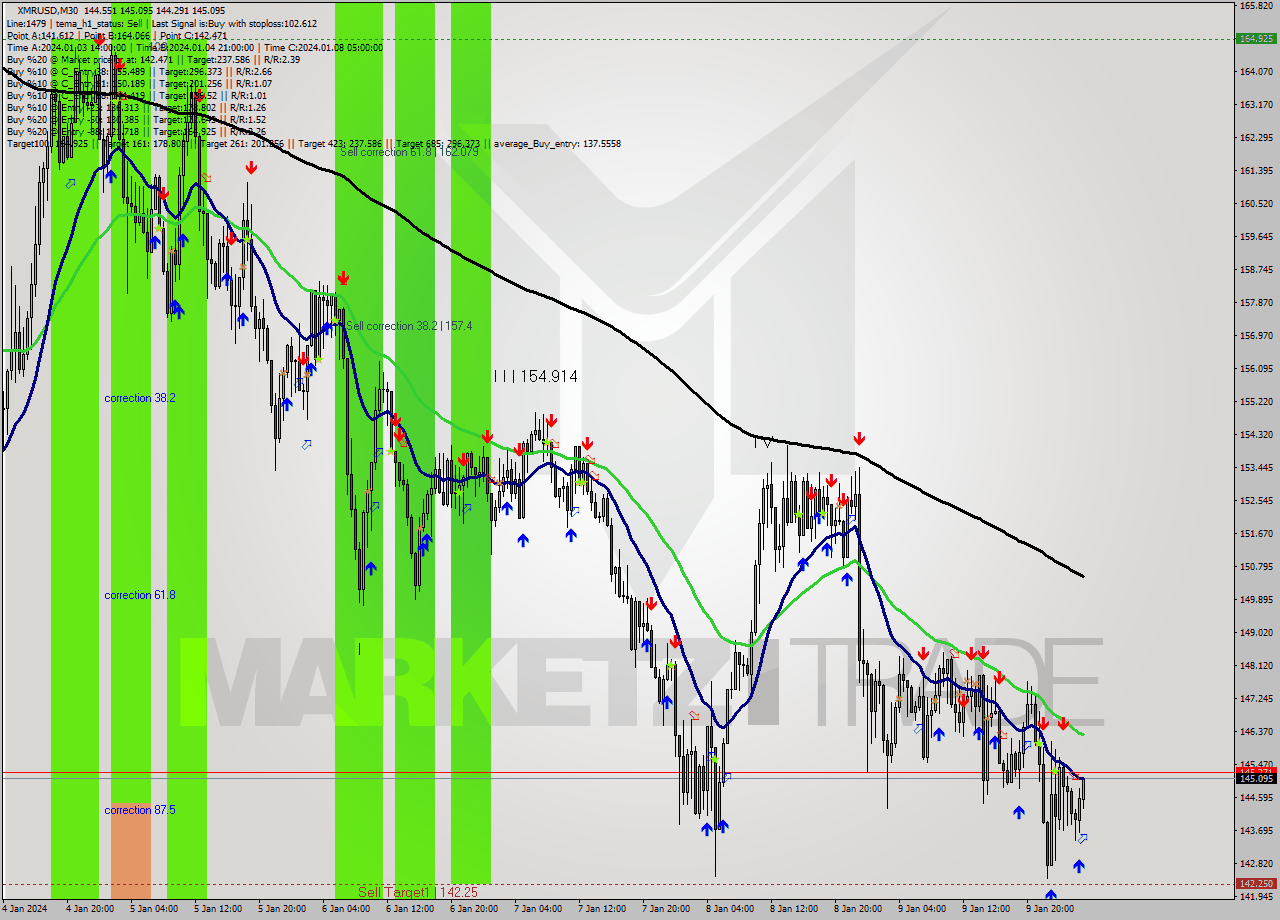This screenshot has height=920, width=1280.
Task: Click '7 Jan 20:00' on the time axis
Action: point(665,910)
